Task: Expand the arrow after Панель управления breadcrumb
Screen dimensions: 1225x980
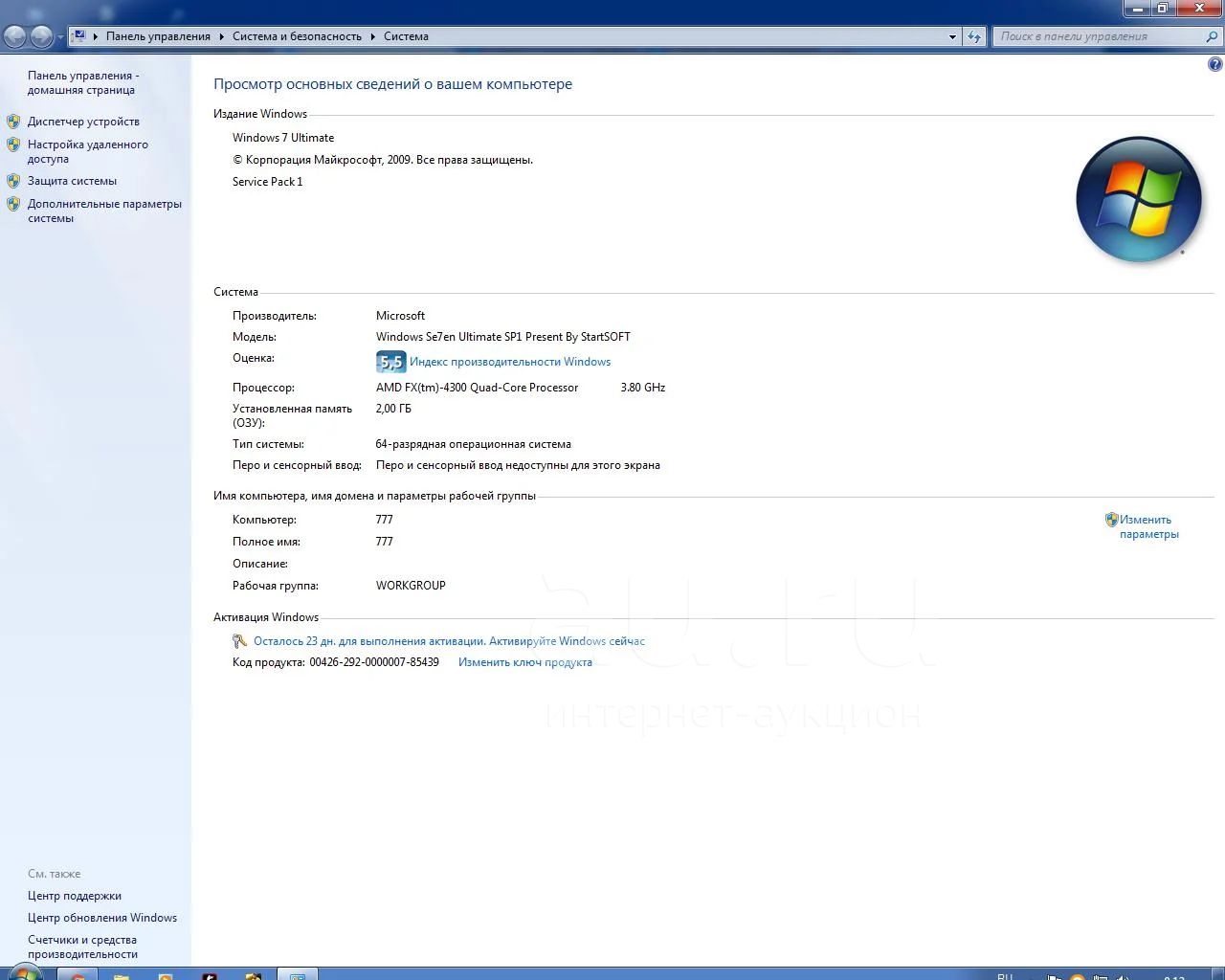Action: pos(221,36)
